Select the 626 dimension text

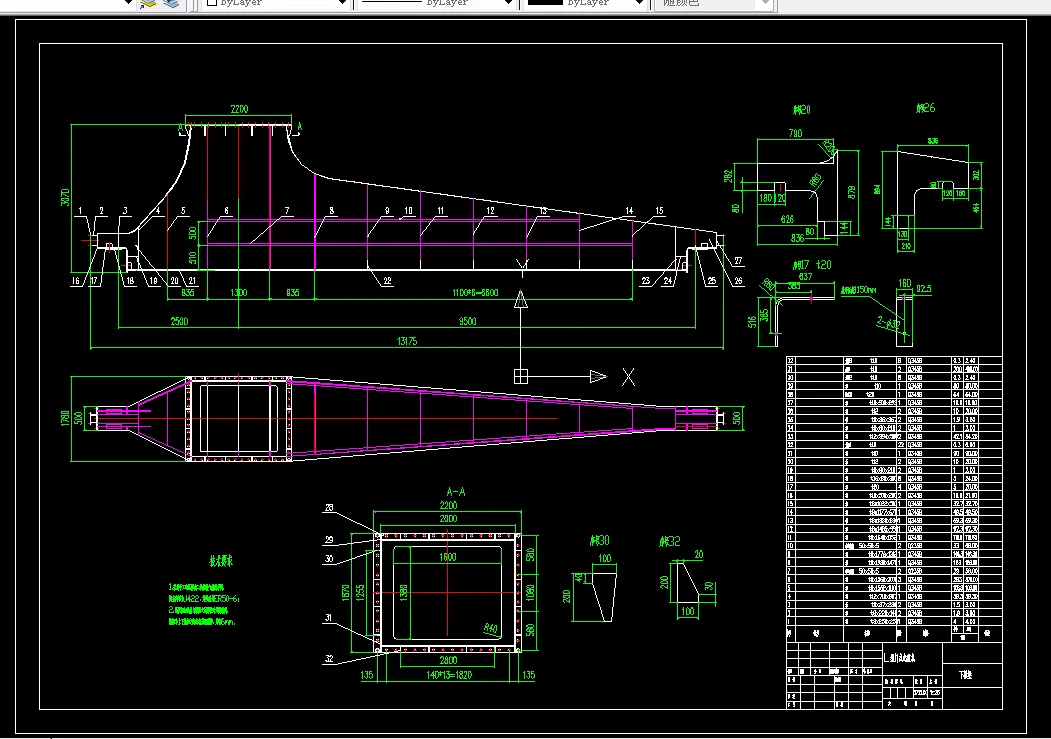(x=788, y=219)
